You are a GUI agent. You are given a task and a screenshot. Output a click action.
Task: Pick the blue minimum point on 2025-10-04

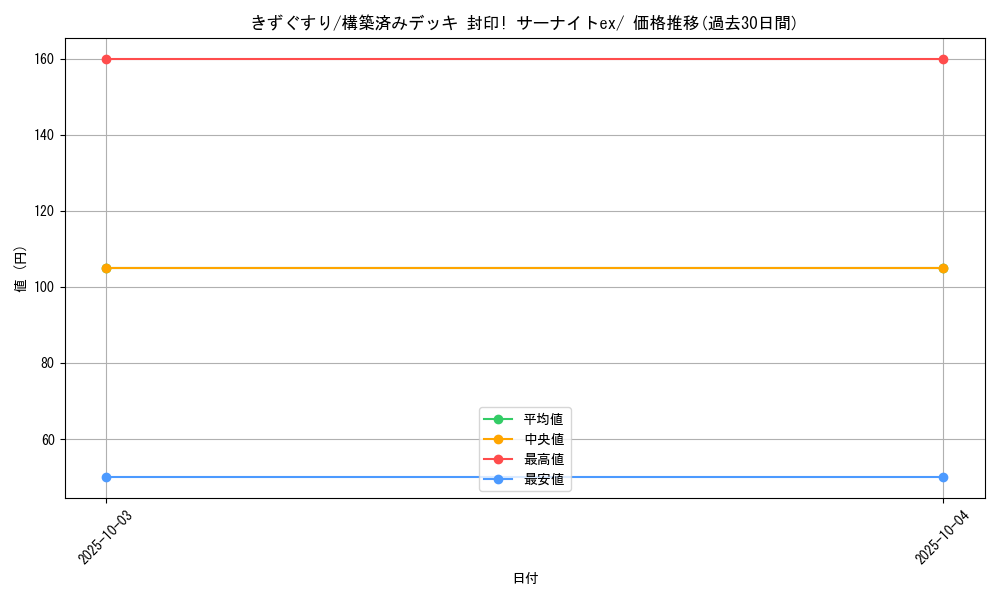tap(943, 477)
